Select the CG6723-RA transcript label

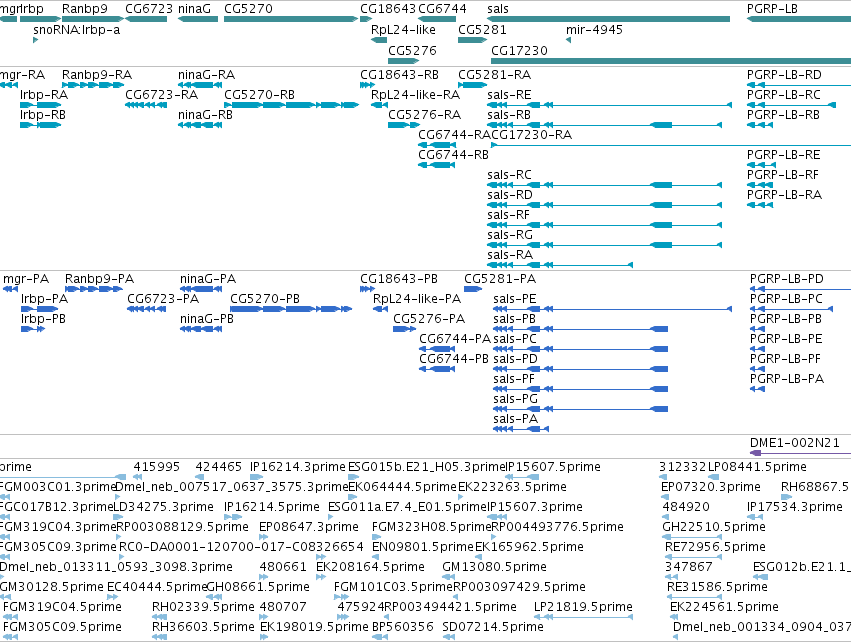[161, 94]
